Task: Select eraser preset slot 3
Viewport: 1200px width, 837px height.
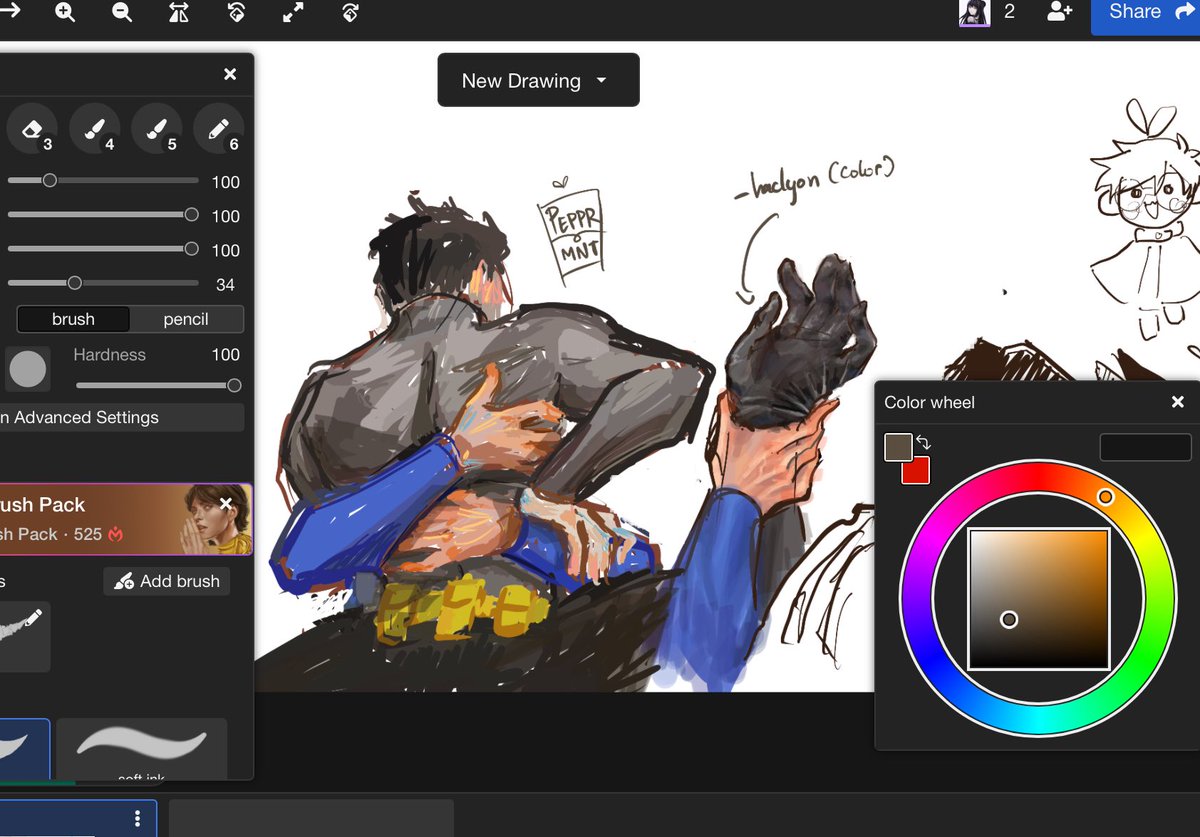Action: pyautogui.click(x=32, y=129)
